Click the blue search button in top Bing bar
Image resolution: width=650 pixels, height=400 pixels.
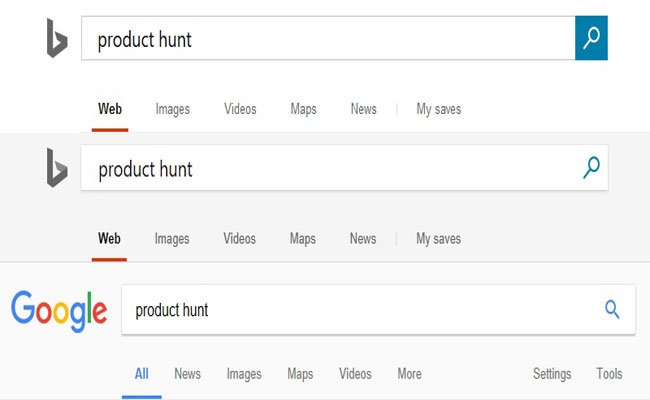591,38
